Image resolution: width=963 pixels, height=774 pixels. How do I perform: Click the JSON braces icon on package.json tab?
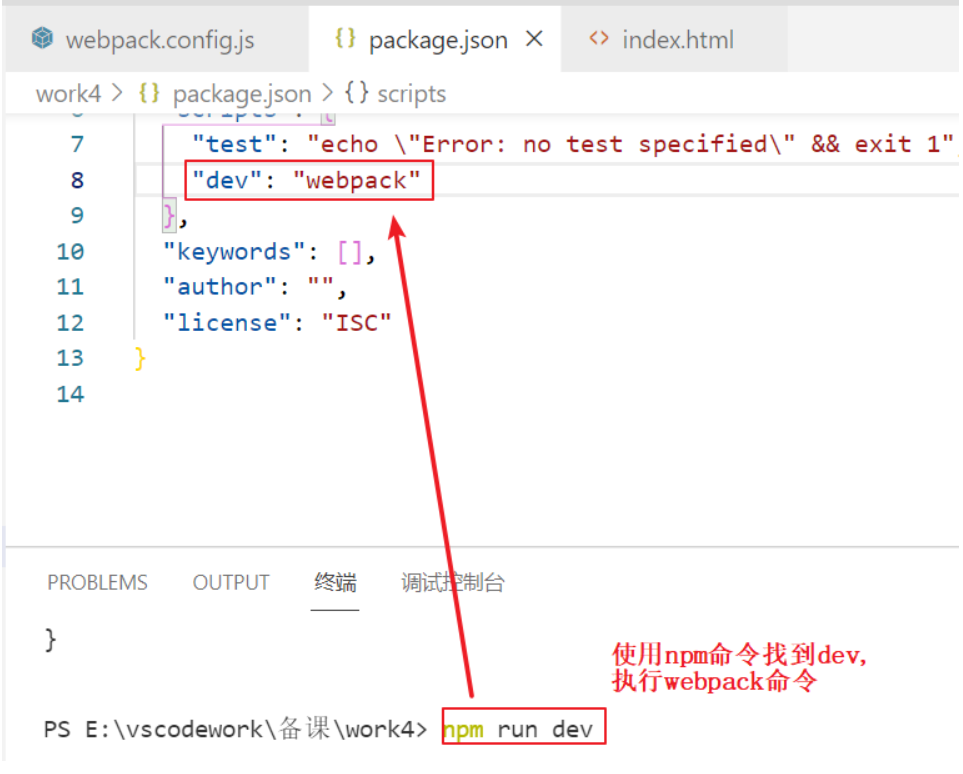pos(345,38)
